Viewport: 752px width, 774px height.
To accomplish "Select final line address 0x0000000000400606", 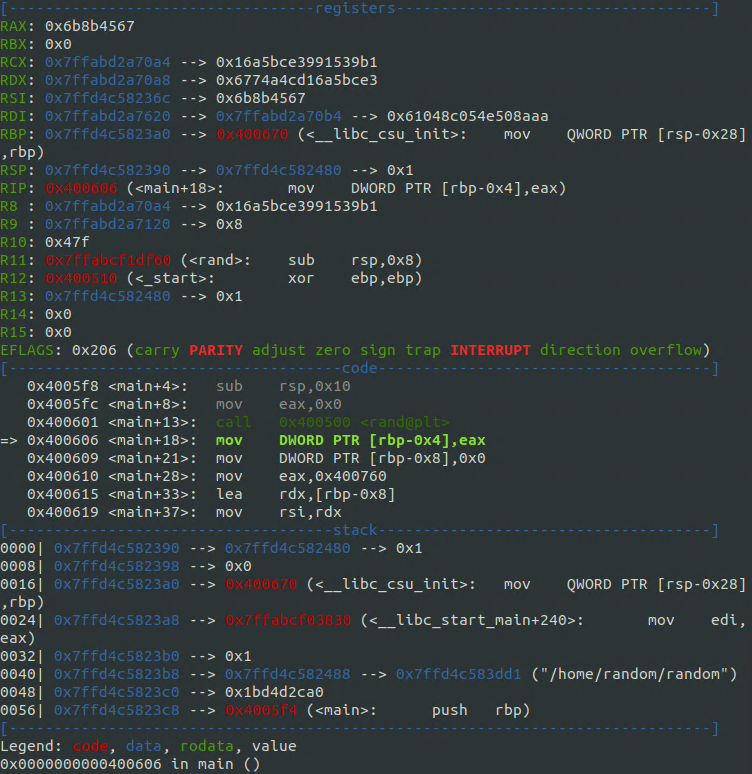I will coord(81,764).
